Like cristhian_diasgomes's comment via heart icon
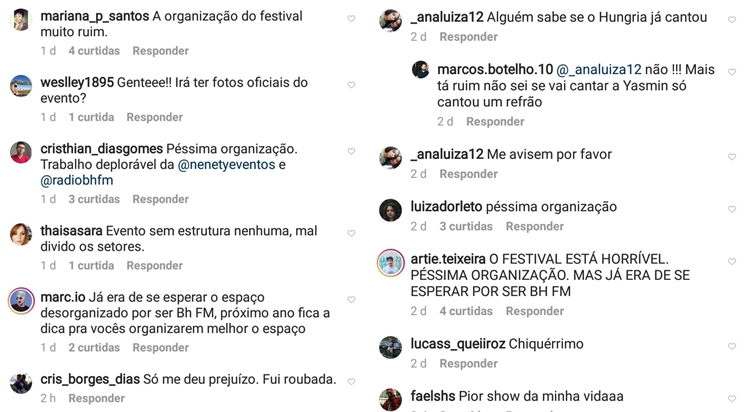This screenshot has height=412, width=750. pyautogui.click(x=351, y=152)
